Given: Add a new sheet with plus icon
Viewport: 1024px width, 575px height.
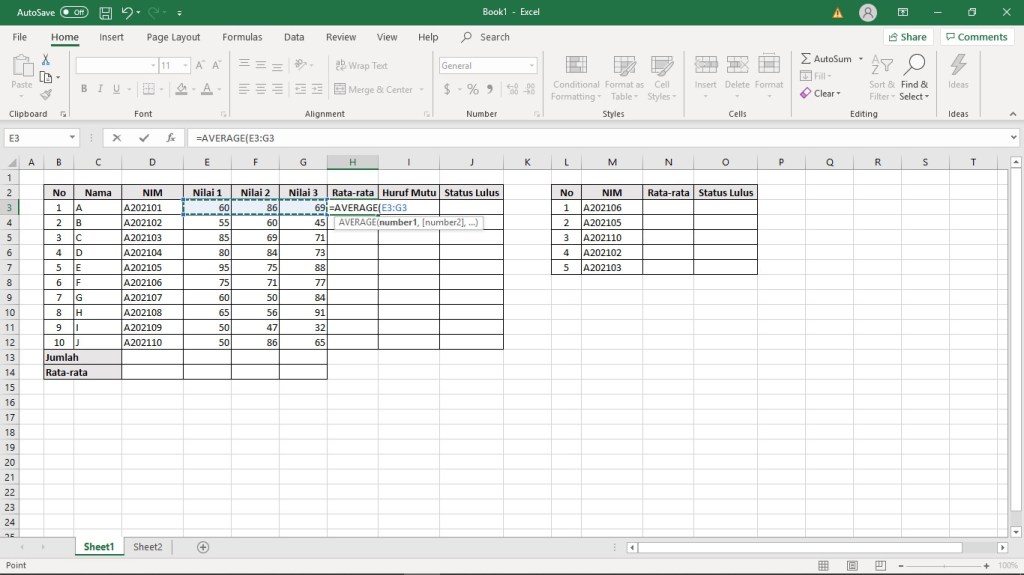Looking at the screenshot, I should [x=203, y=547].
